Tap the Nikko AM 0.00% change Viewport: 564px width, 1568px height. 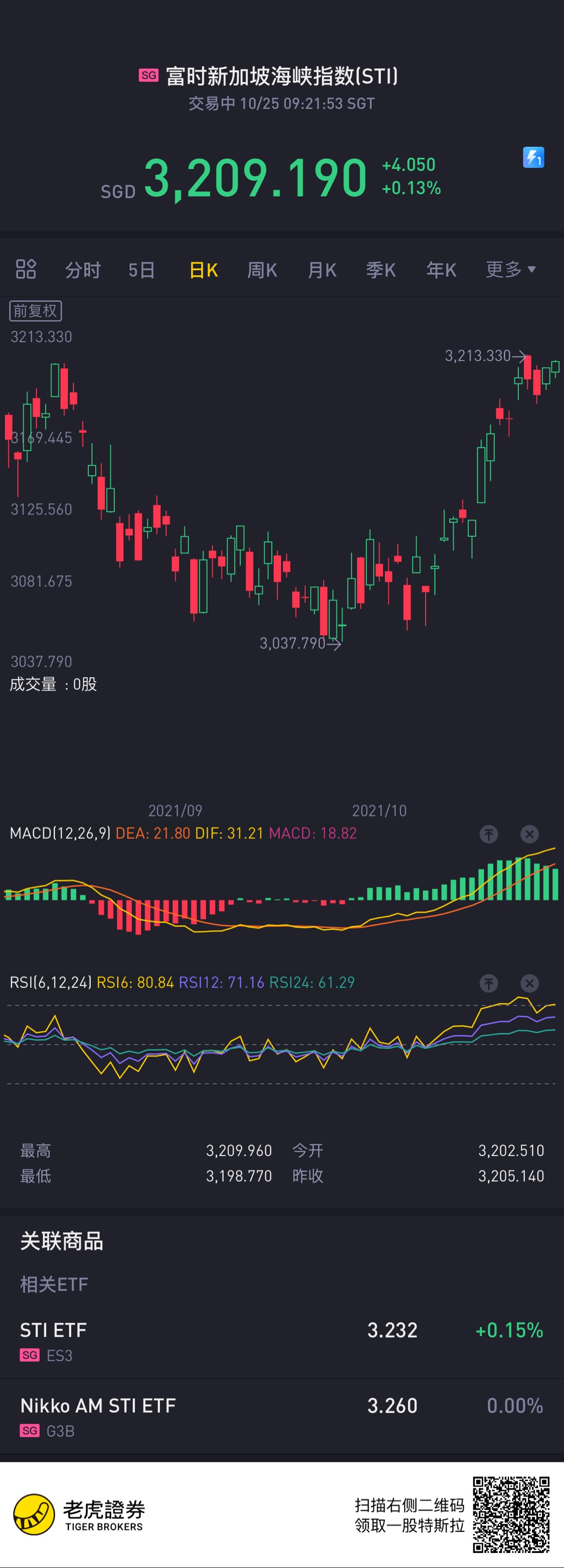[515, 1406]
